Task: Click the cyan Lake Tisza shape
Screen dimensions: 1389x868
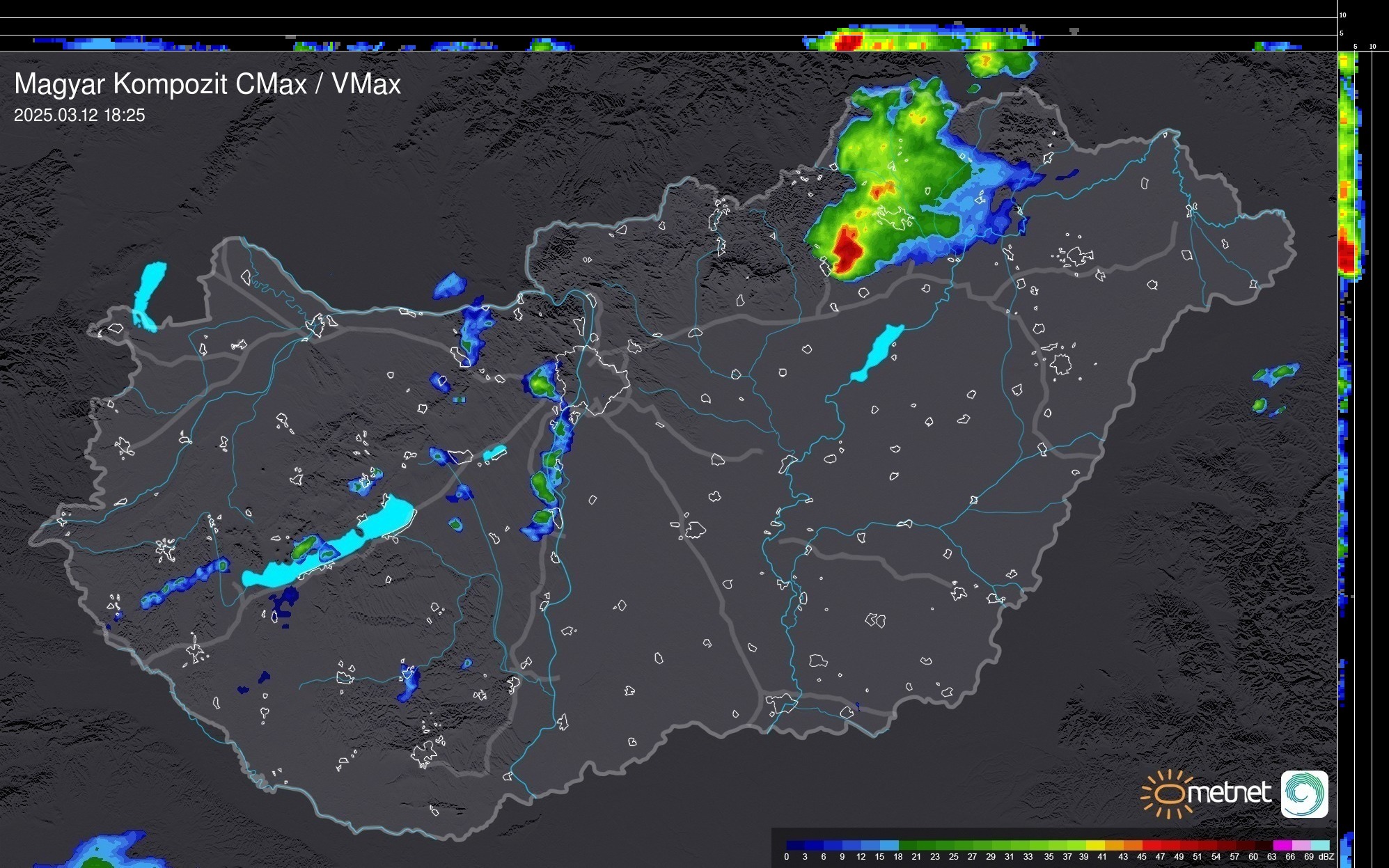Action: (877, 352)
